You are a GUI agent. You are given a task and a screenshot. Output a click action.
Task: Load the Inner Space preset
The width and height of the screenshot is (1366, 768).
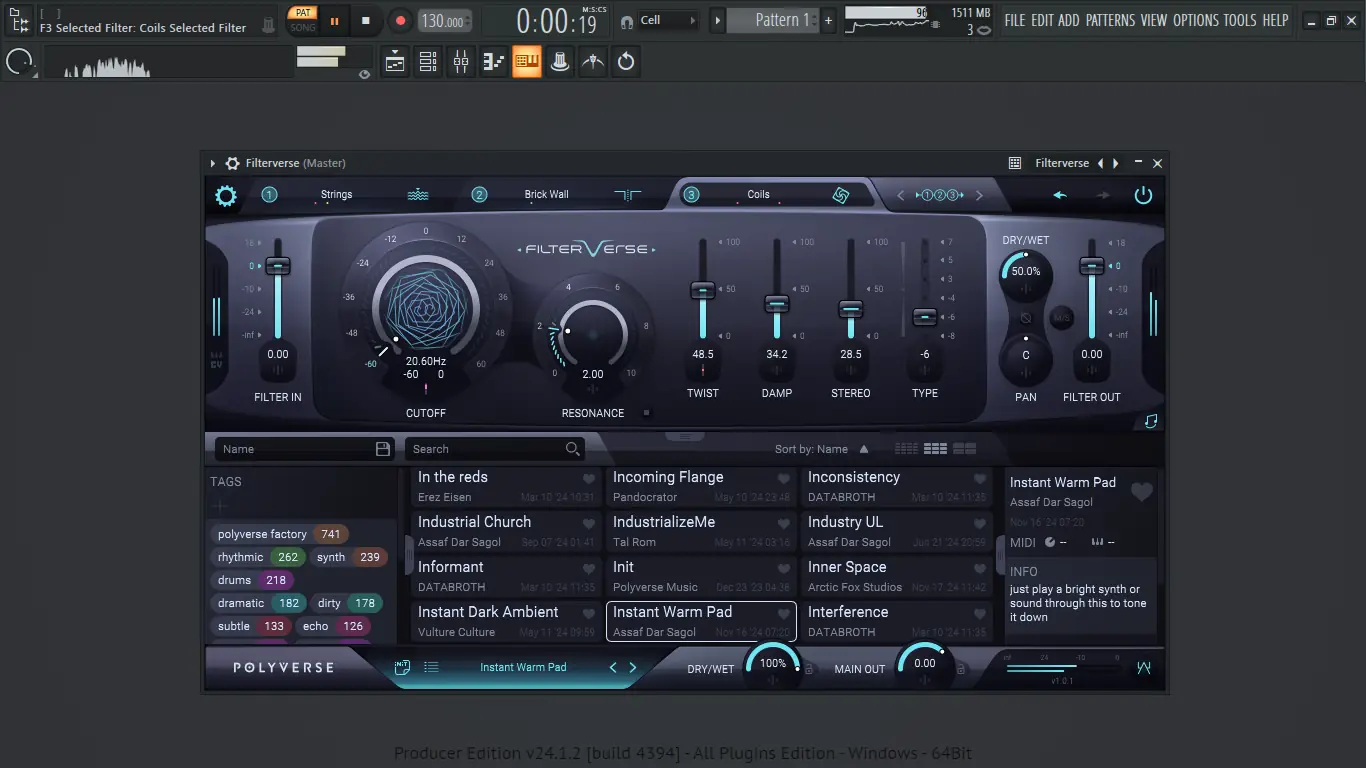click(x=896, y=576)
